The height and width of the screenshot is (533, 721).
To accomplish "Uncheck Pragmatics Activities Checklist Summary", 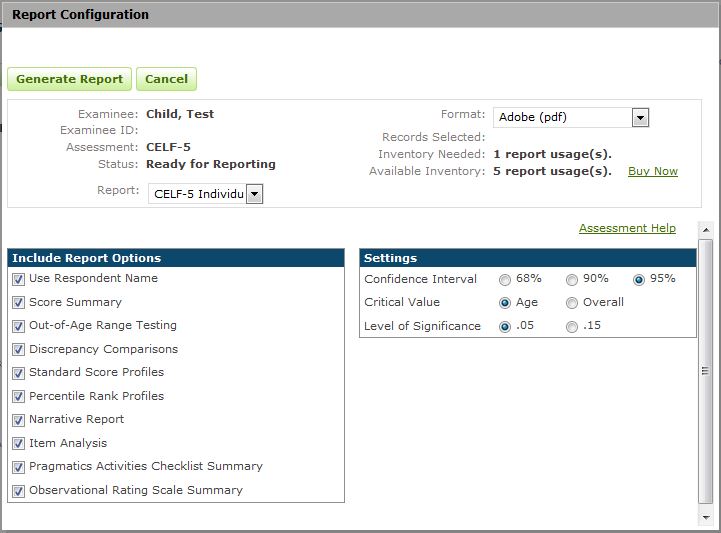I will 19,467.
